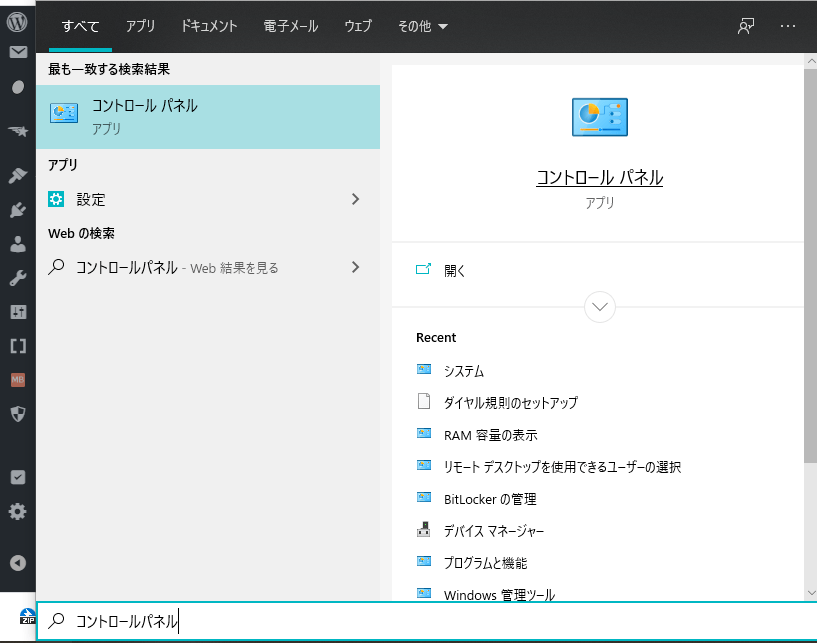Click the icon next to システム
This screenshot has height=643, width=817.
point(424,369)
